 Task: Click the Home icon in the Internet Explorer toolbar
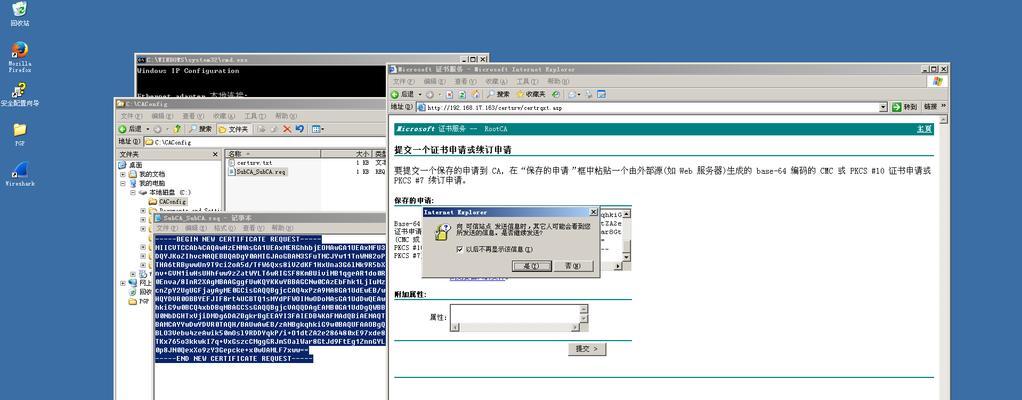pyautogui.click(x=476, y=94)
